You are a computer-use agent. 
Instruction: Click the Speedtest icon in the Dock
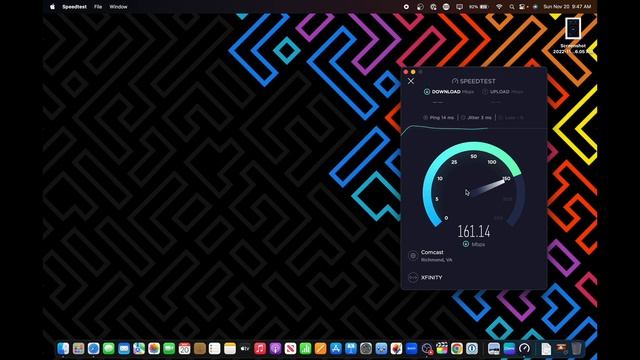pos(524,349)
